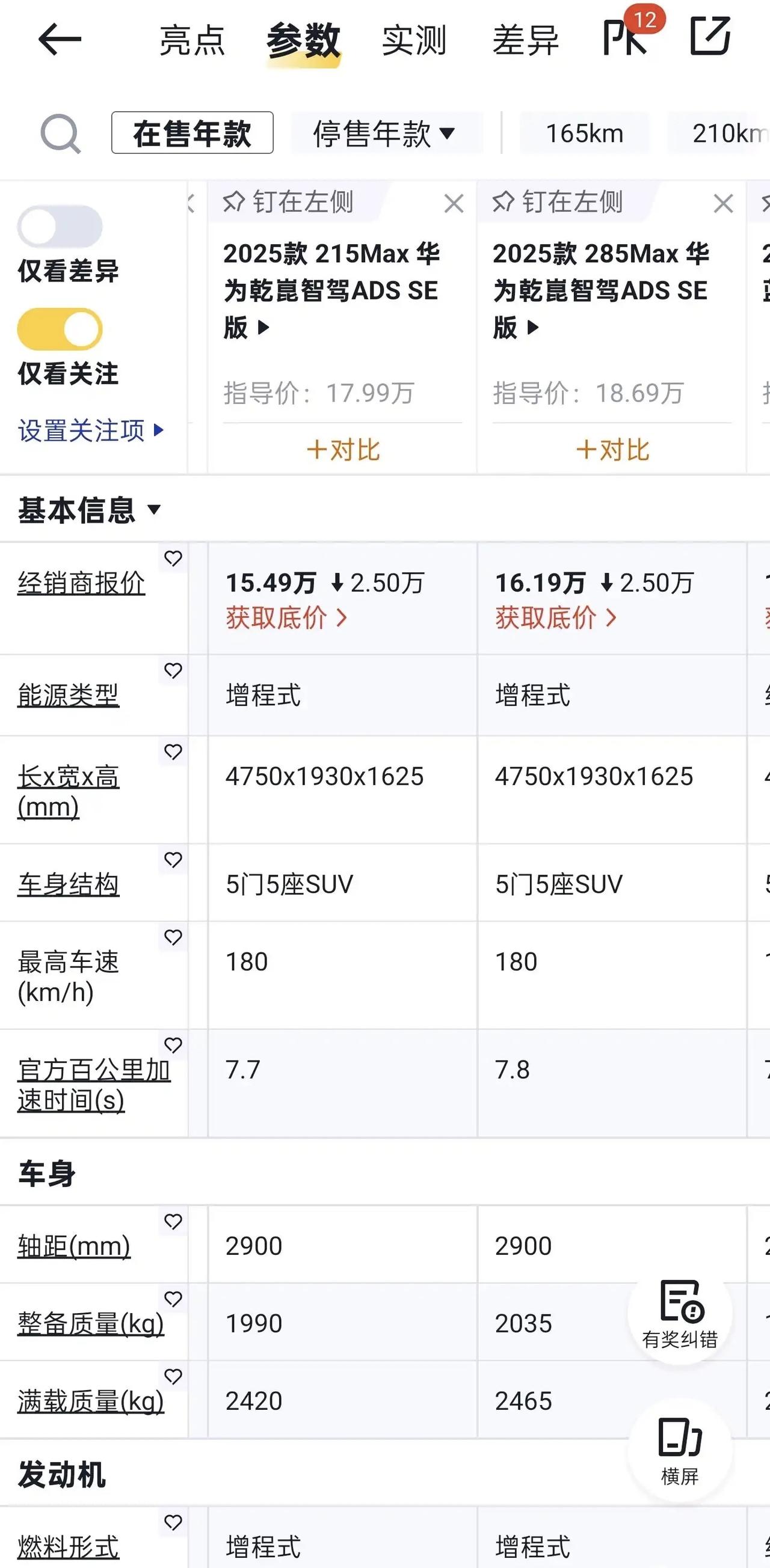This screenshot has width=770, height=1568.
Task: Select the 在售年款 filter option
Action: [x=192, y=133]
